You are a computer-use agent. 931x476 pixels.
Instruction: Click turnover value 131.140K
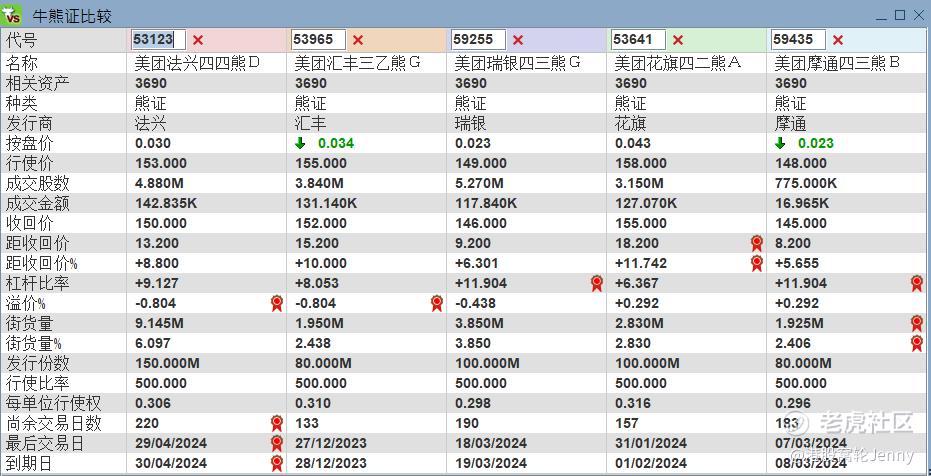[x=326, y=204]
